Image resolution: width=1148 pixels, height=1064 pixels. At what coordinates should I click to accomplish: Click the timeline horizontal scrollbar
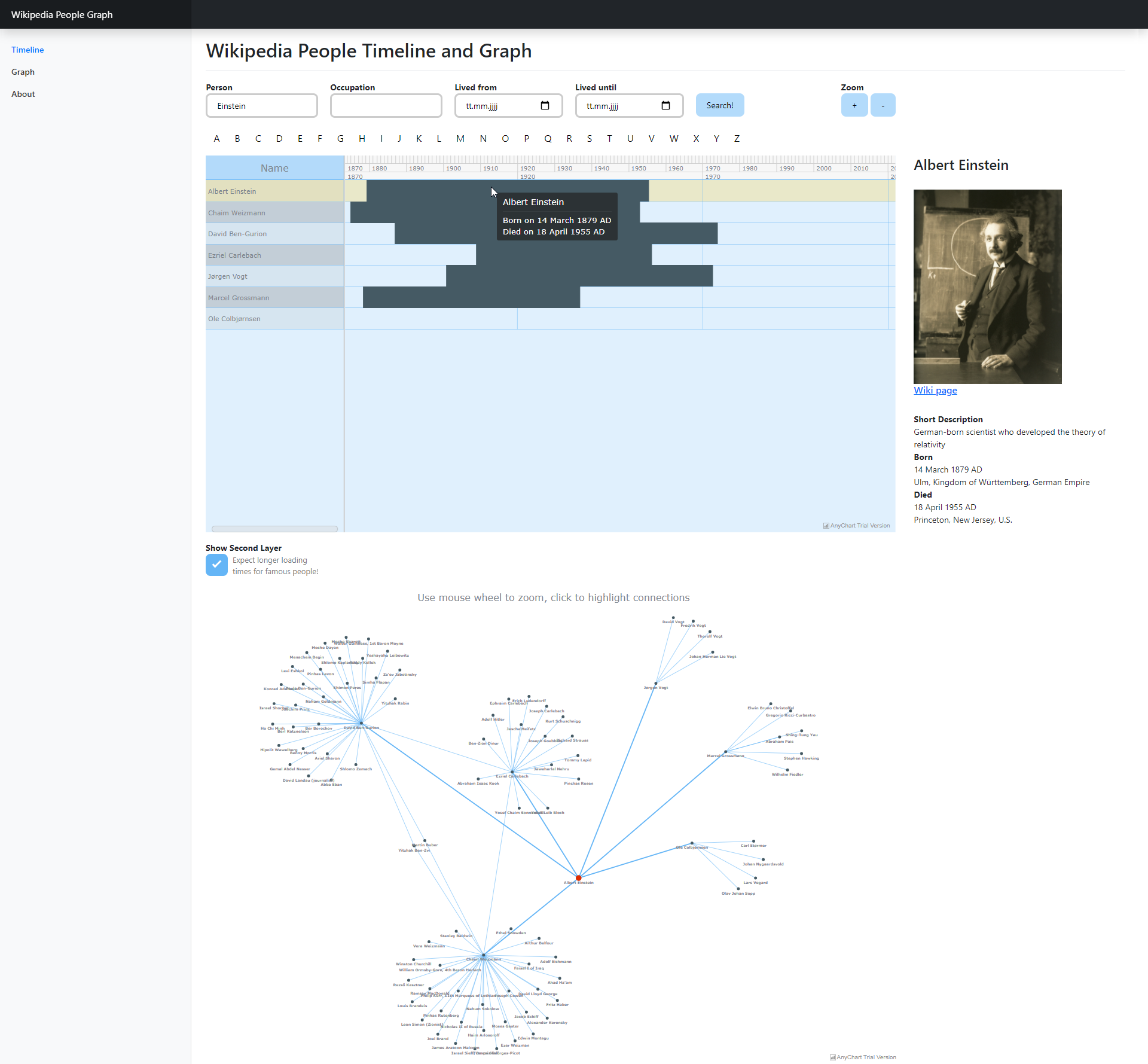[274, 529]
